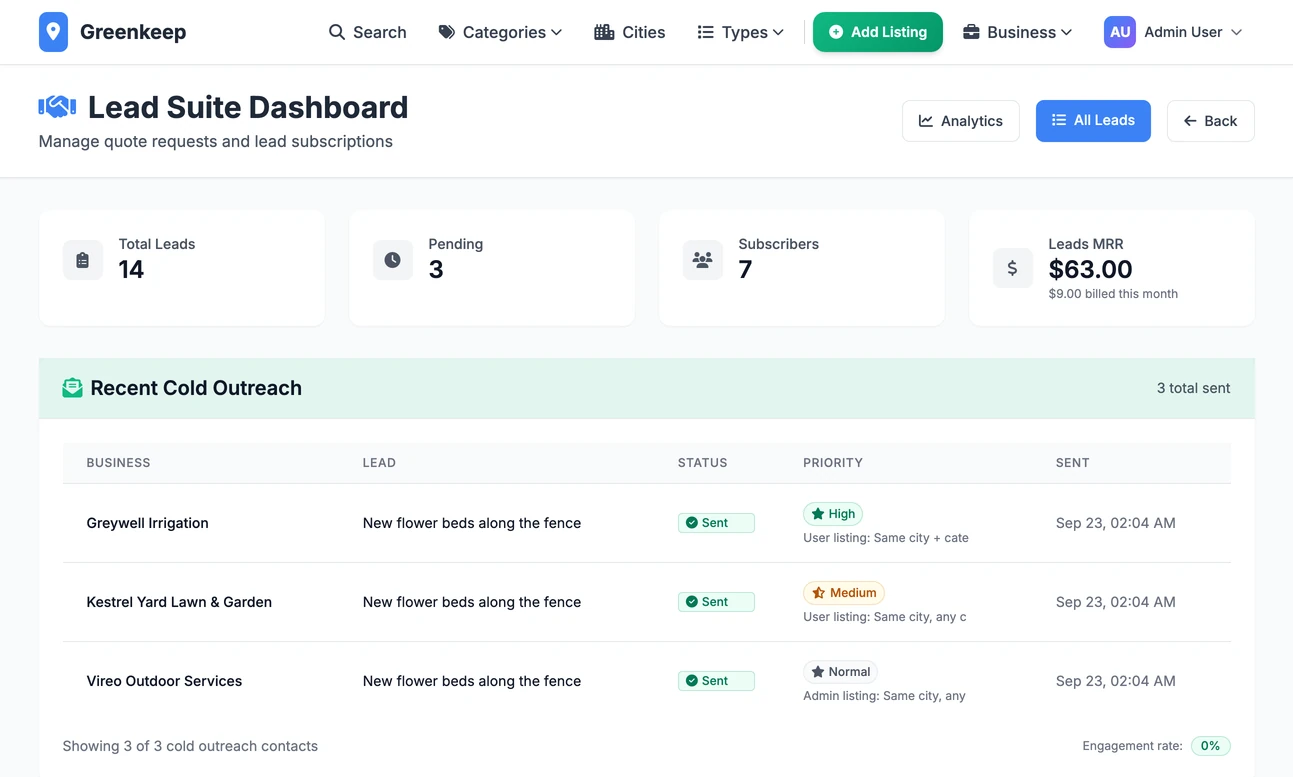Select the Kestrel Yard Lawn & Garden name
Screen dimensions: 1293x777
coord(179,602)
